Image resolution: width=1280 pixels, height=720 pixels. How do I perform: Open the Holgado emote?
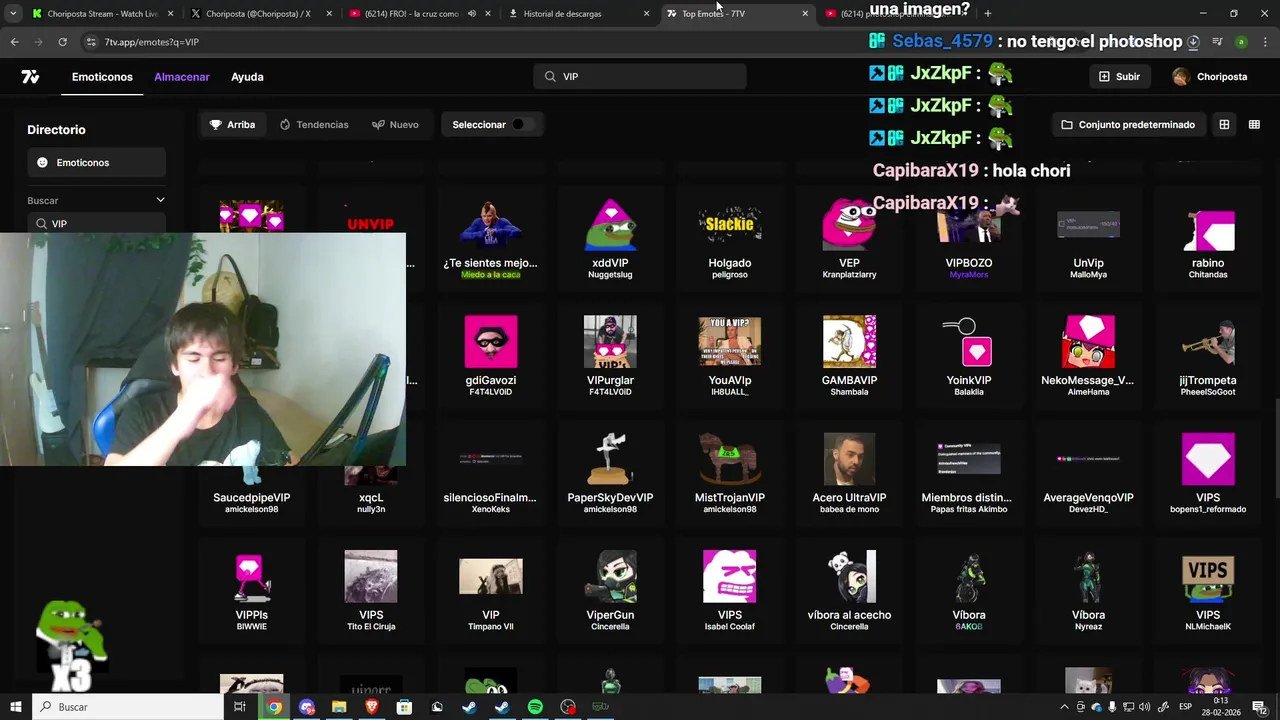point(730,240)
